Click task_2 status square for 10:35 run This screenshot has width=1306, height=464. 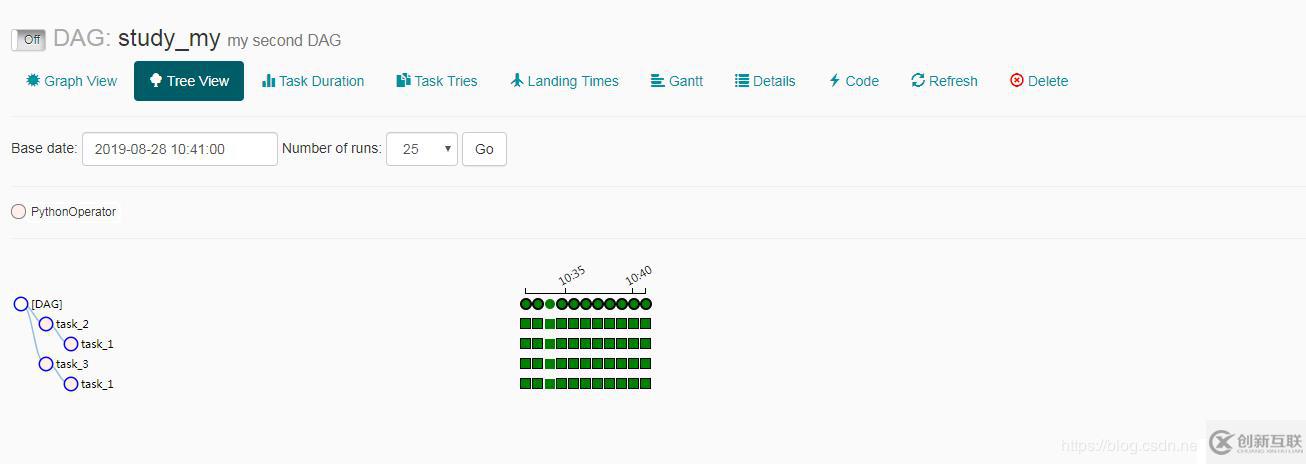click(562, 324)
